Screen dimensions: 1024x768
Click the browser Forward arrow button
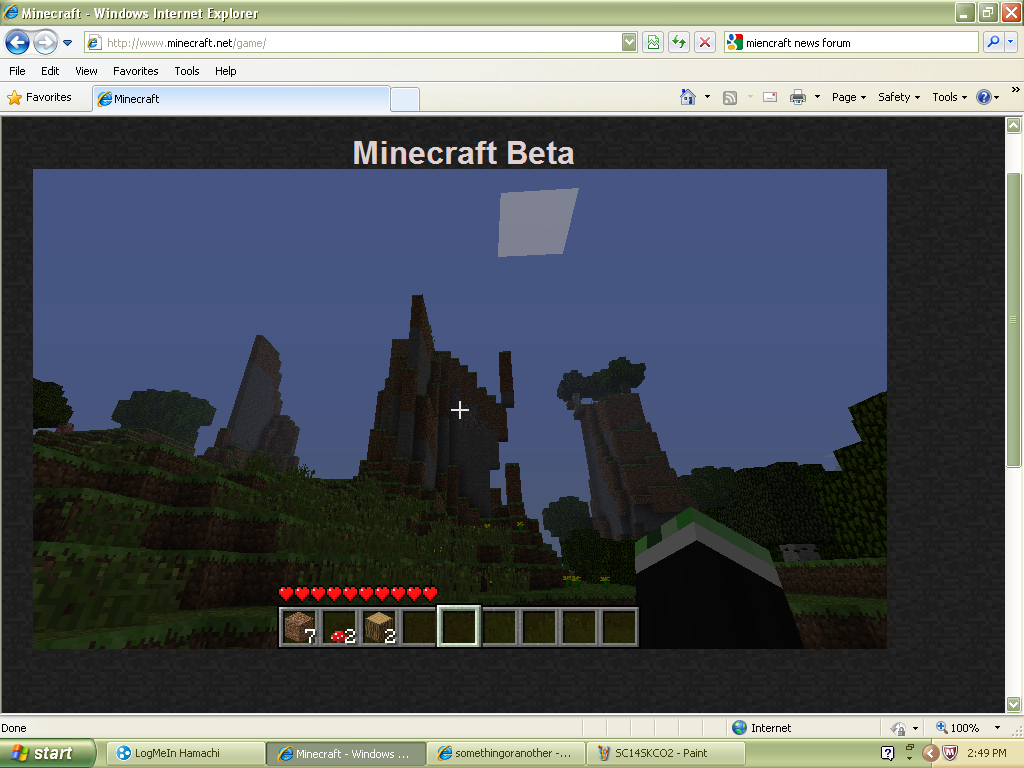(45, 43)
